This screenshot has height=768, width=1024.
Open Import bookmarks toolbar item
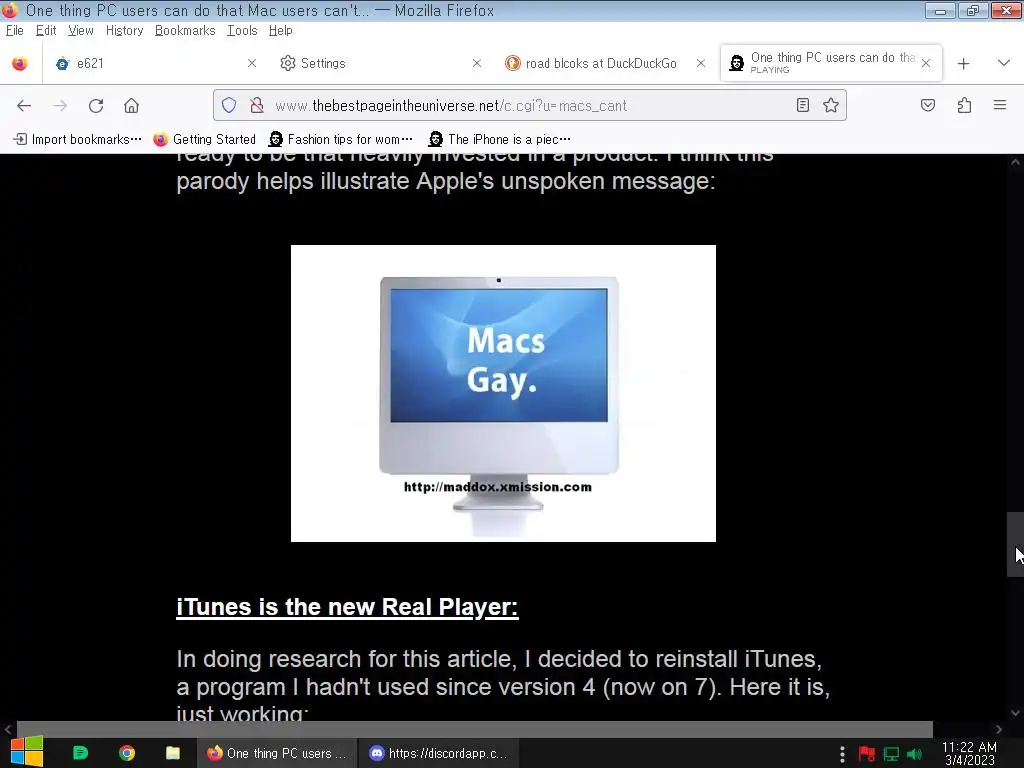(x=78, y=139)
